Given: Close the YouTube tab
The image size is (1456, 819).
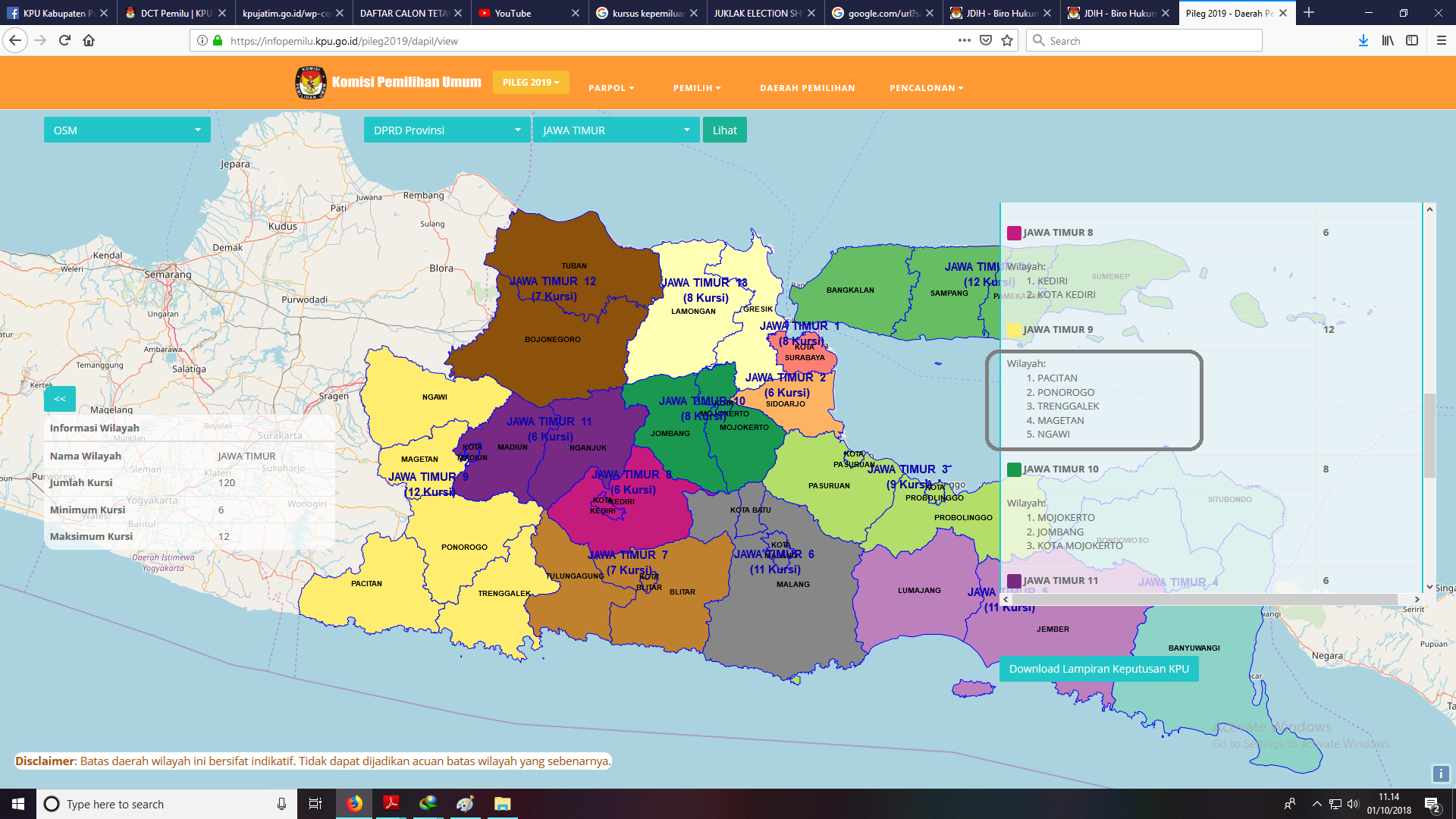Looking at the screenshot, I should [x=576, y=13].
